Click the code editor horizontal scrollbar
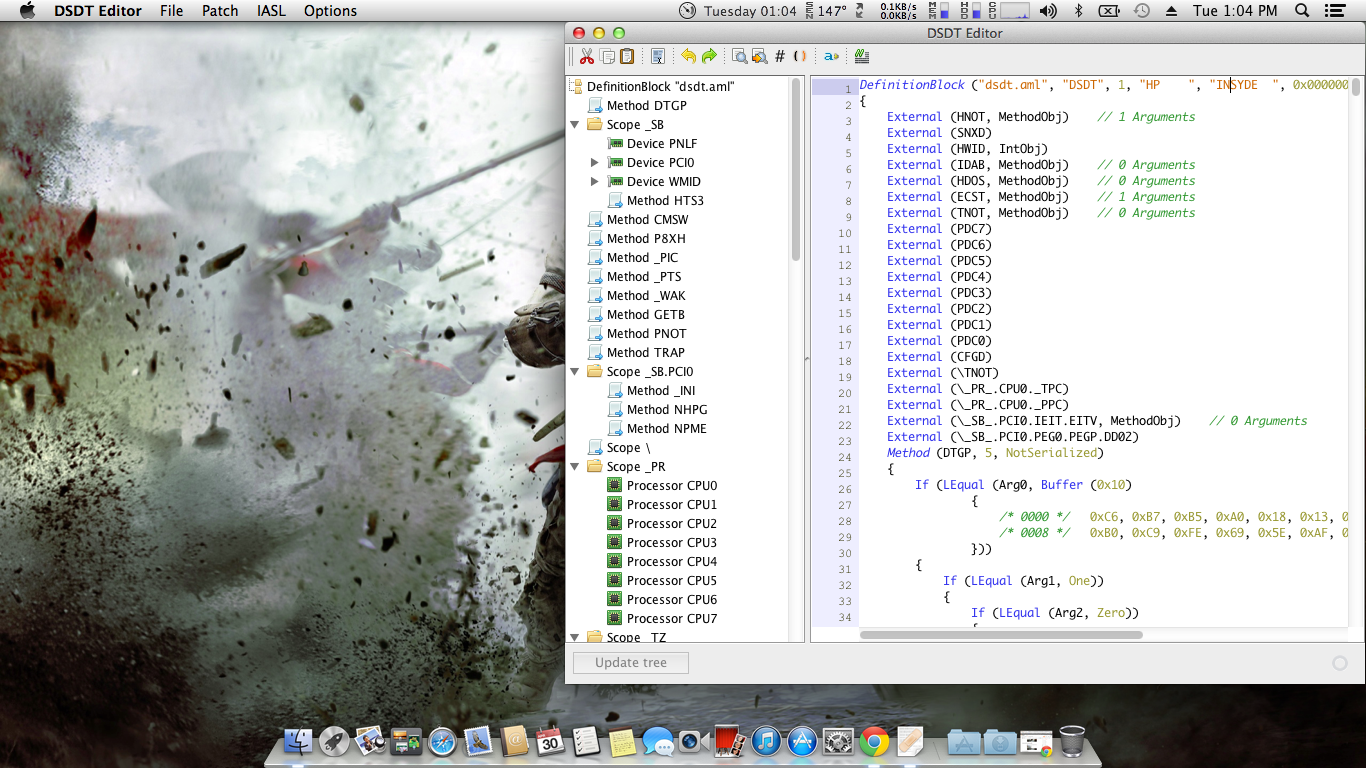The width and height of the screenshot is (1366, 768). point(1001,634)
